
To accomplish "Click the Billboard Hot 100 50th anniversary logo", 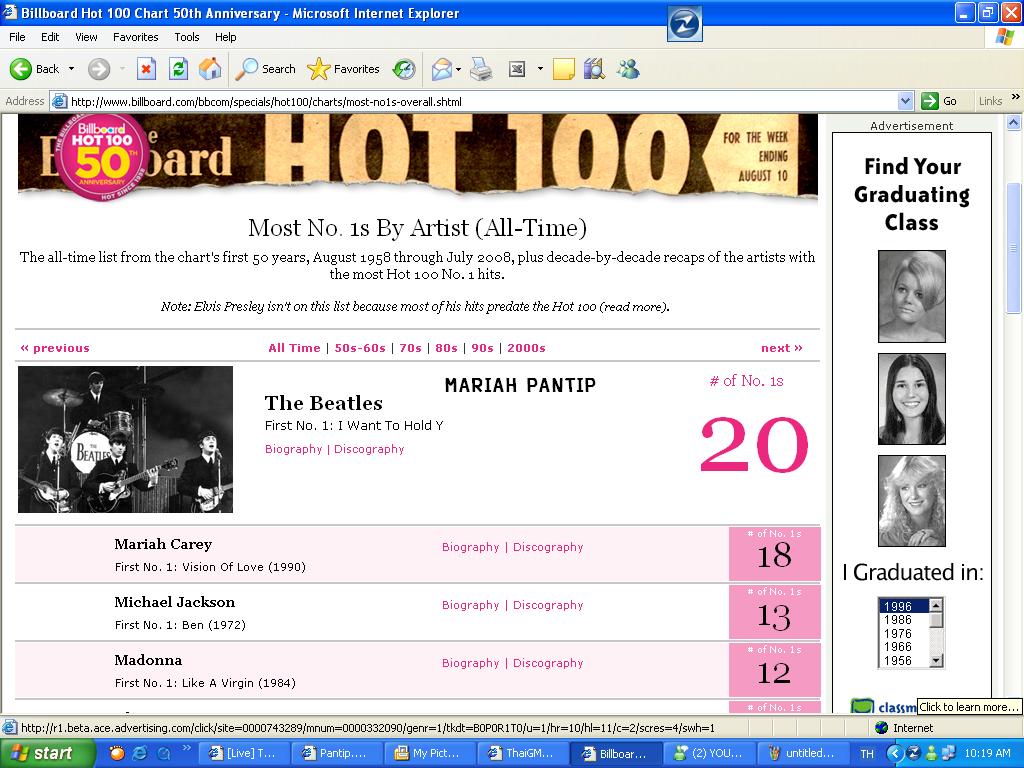I will pos(103,156).
